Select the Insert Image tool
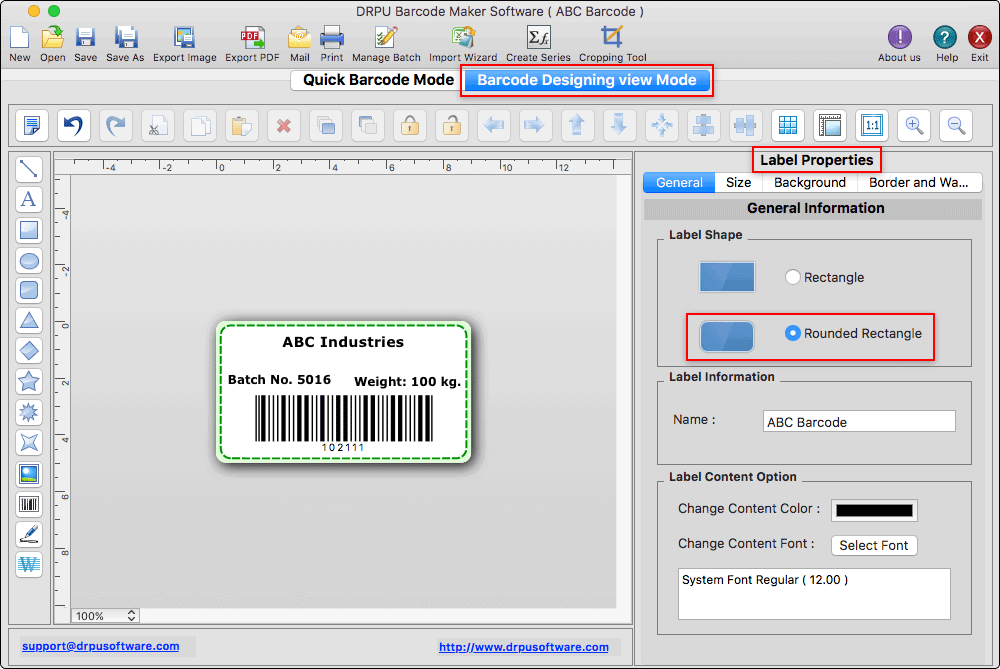The height and width of the screenshot is (669, 1000). 29,474
